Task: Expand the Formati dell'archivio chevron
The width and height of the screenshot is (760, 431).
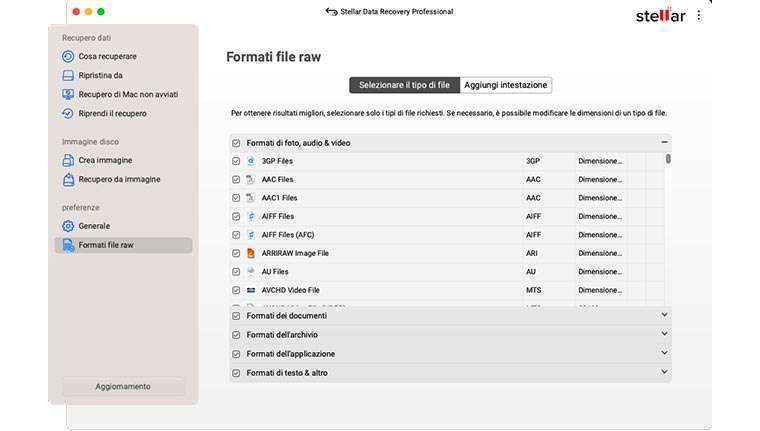Action: (x=664, y=334)
